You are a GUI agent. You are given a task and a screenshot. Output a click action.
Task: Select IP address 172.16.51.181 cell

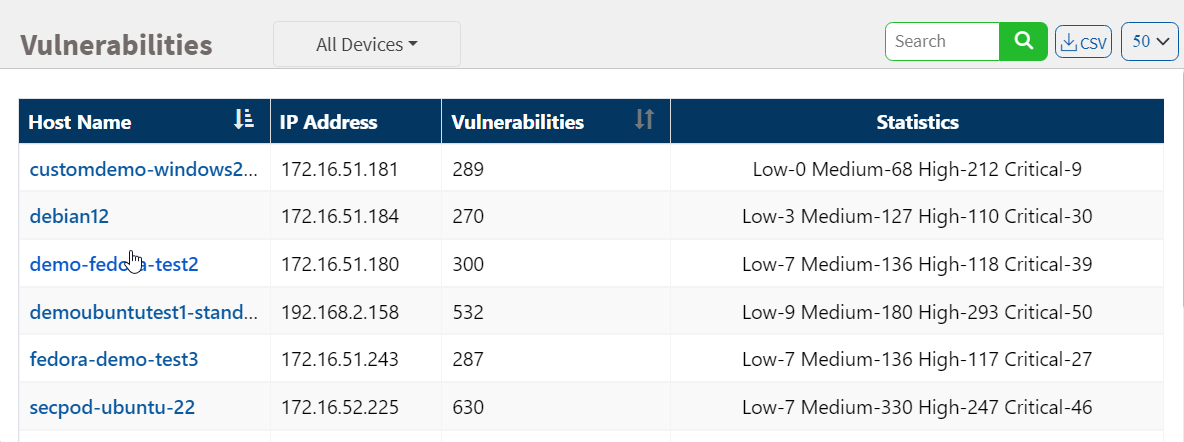[340, 169]
